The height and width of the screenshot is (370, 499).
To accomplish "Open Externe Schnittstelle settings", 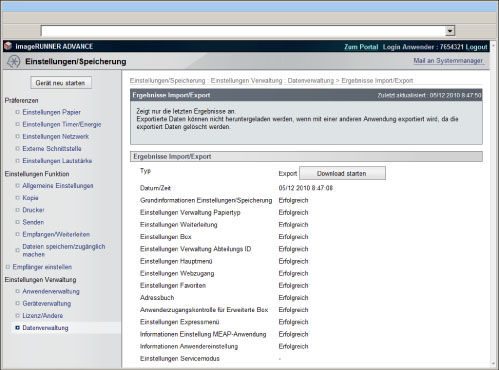I will [52, 149].
